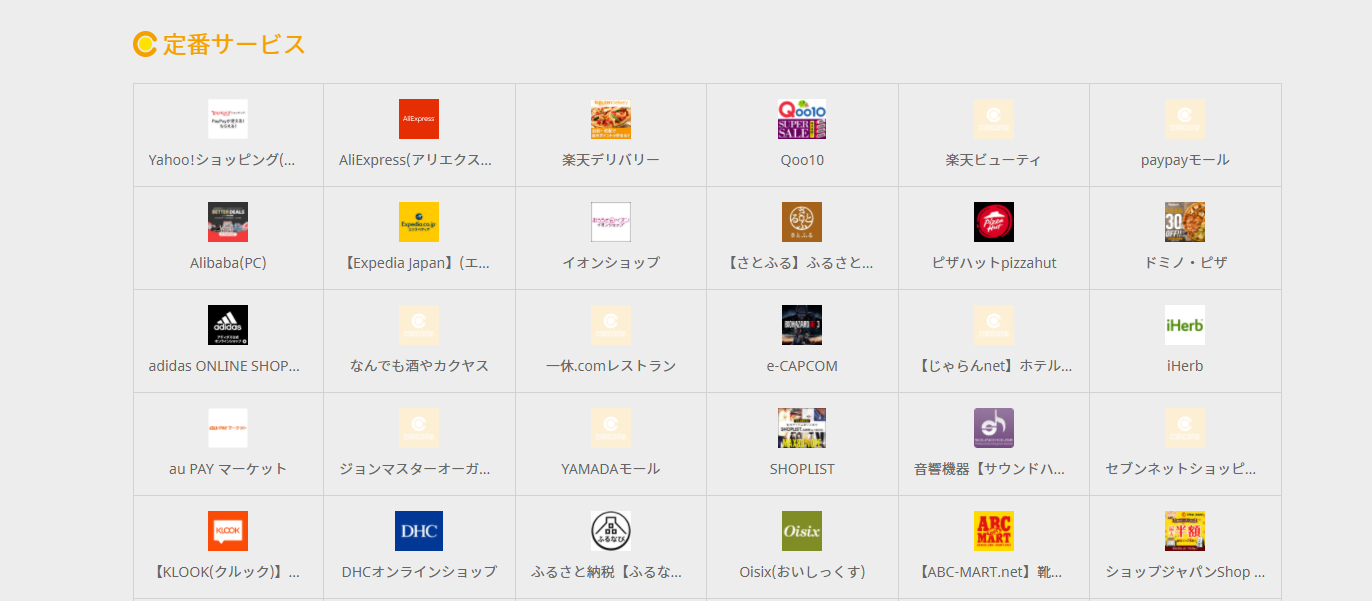The height and width of the screenshot is (601, 1372).
Task: Select the イオンショップ logo icon
Action: (611, 222)
